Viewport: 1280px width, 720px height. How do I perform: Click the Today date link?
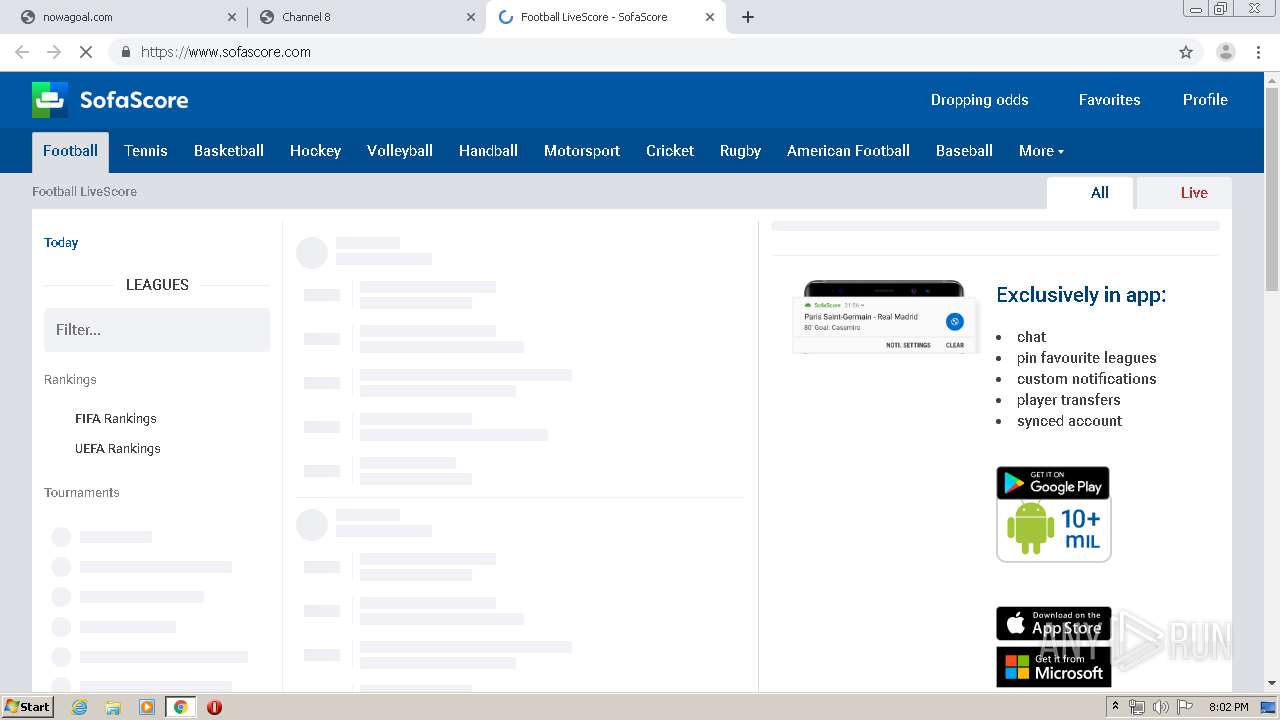(61, 242)
